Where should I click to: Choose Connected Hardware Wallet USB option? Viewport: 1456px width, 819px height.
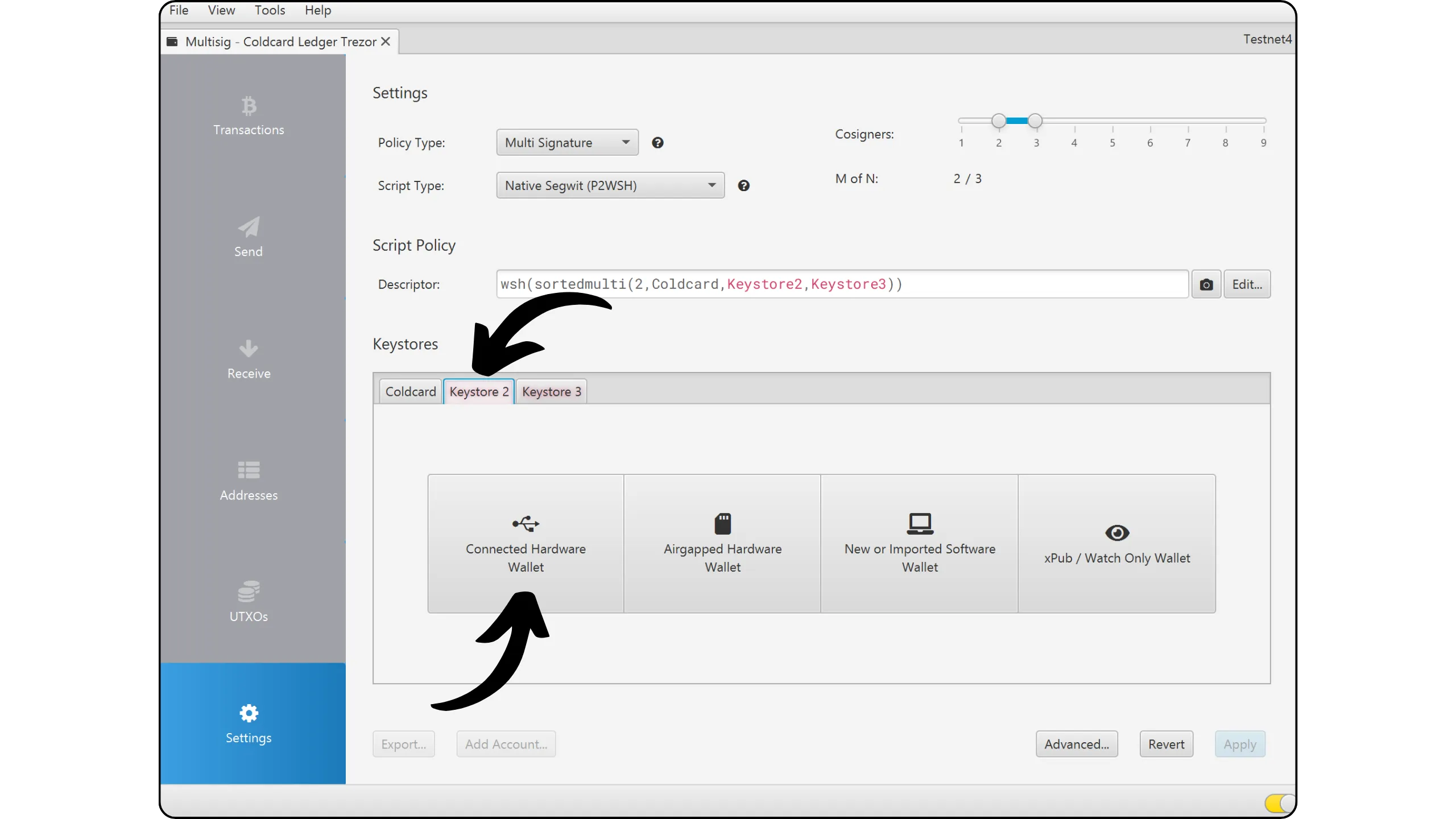coord(526,544)
